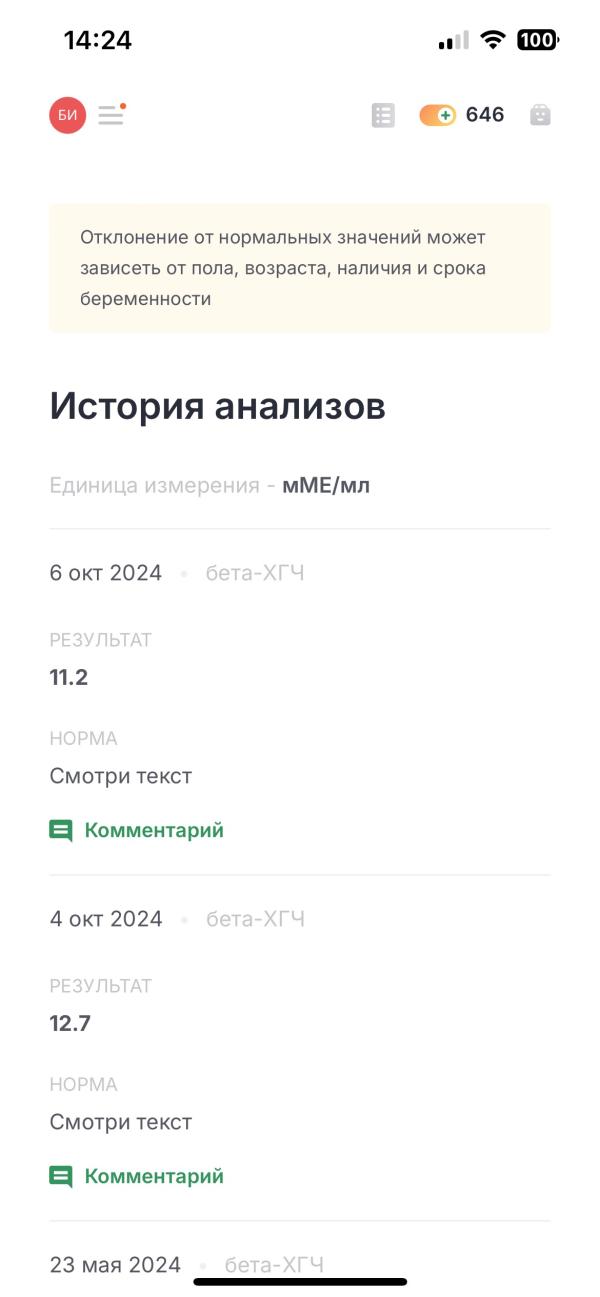Open Комментарий link under 11.2 result
Viewport: 600px width, 1297px height.
pyautogui.click(x=154, y=830)
